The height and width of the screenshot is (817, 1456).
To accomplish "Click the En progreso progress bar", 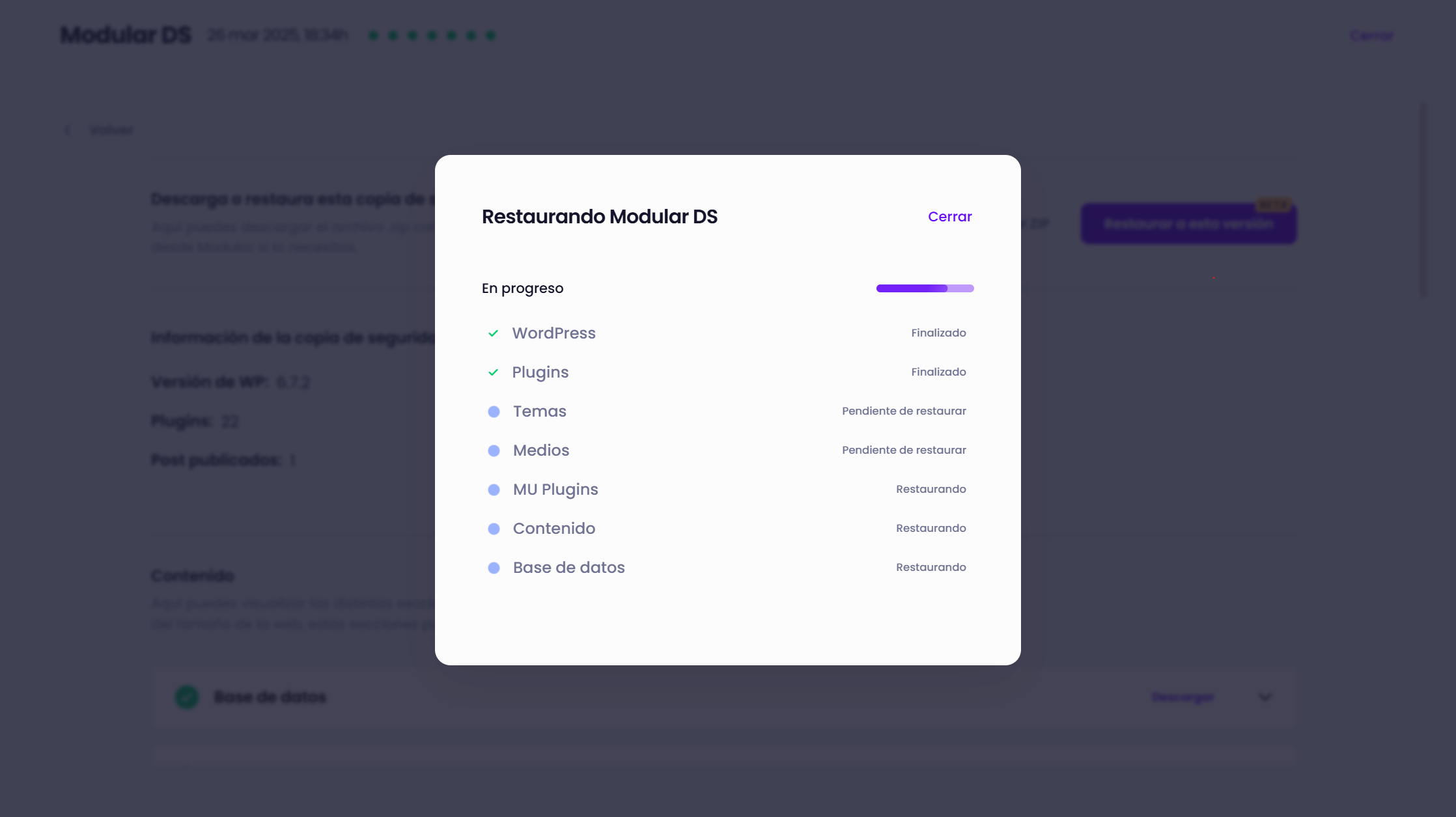I will [925, 288].
